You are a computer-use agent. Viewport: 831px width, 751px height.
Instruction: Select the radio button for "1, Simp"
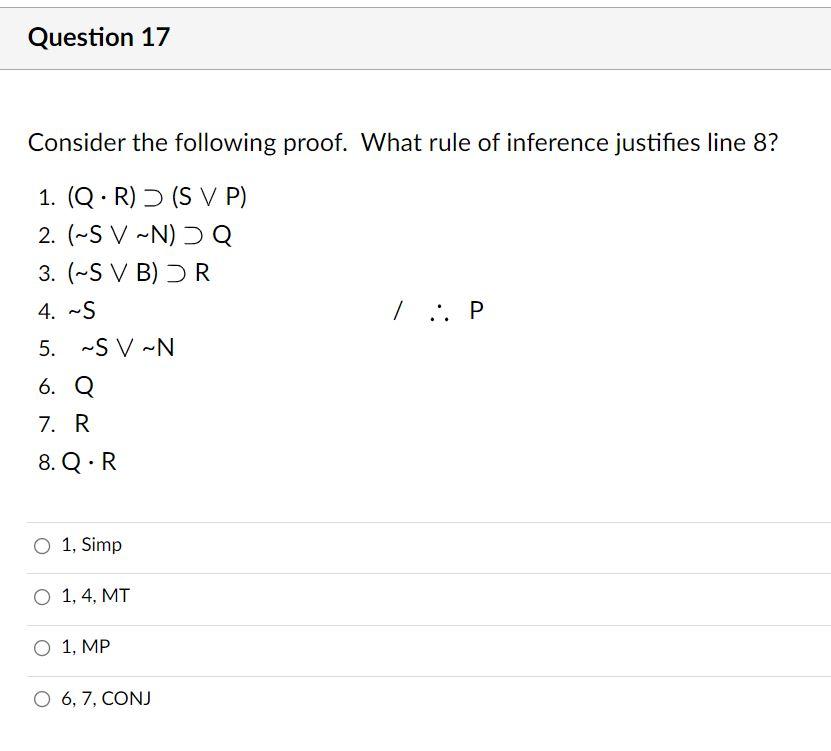(42, 545)
